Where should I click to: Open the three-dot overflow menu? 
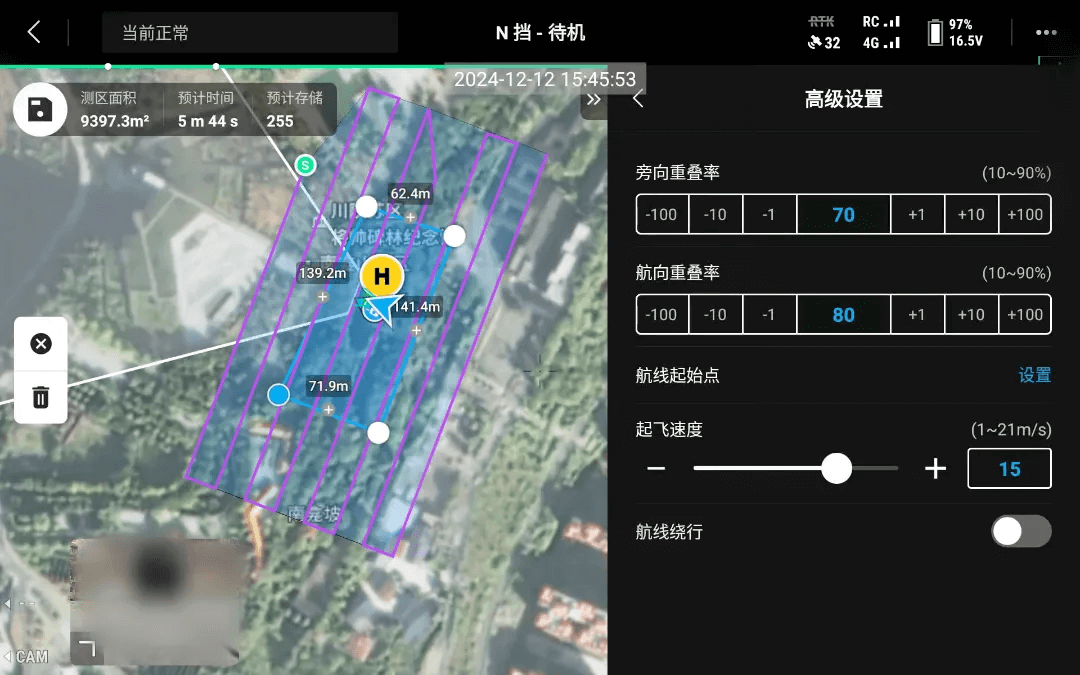click(x=1046, y=32)
